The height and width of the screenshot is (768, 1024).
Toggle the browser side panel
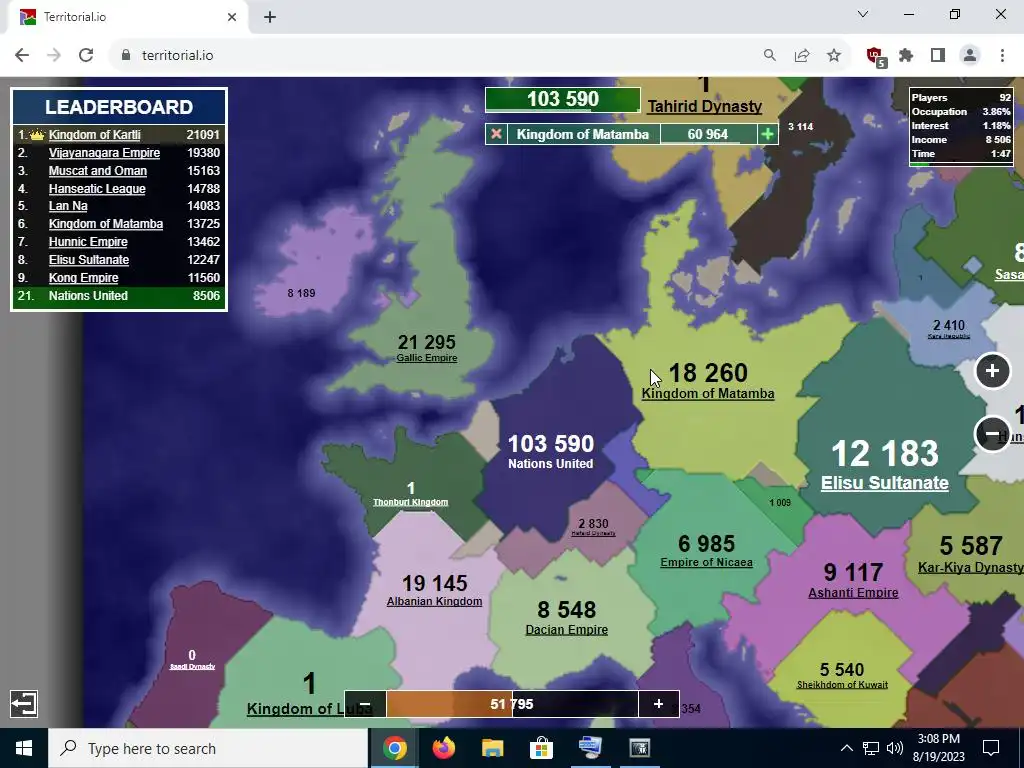tap(938, 56)
